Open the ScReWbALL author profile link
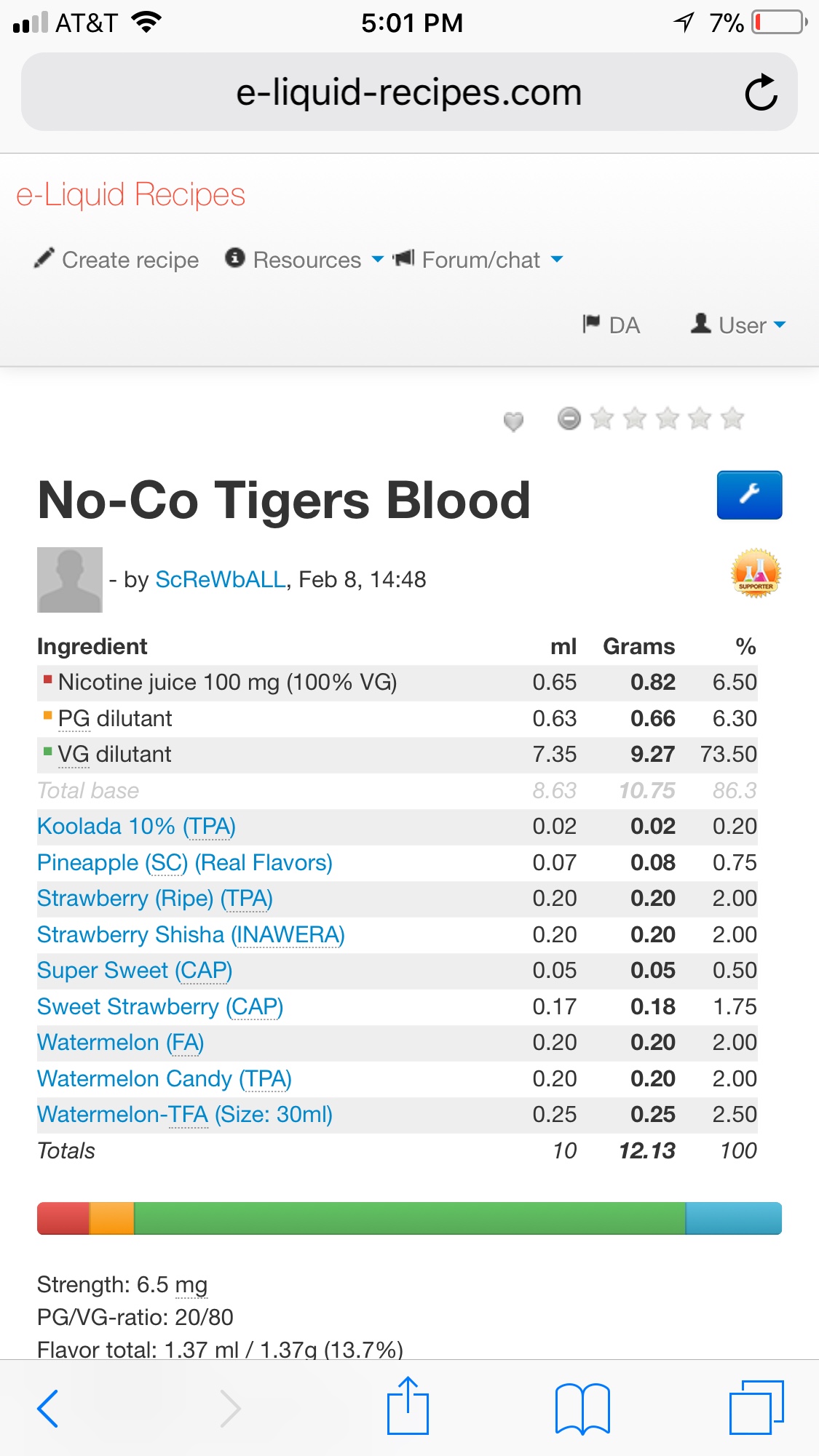The image size is (819, 1456). point(220,579)
